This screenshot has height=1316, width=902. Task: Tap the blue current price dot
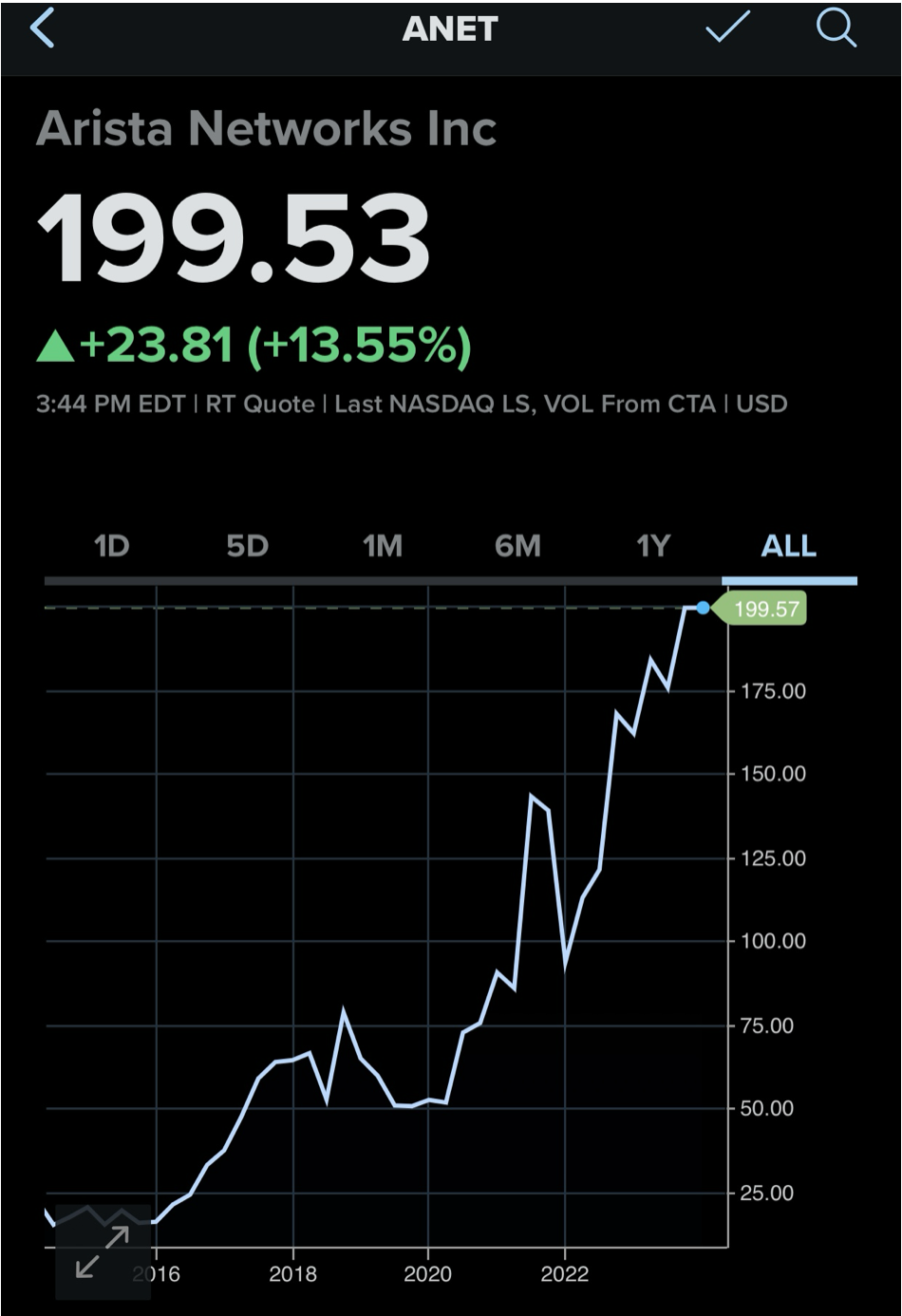703,608
